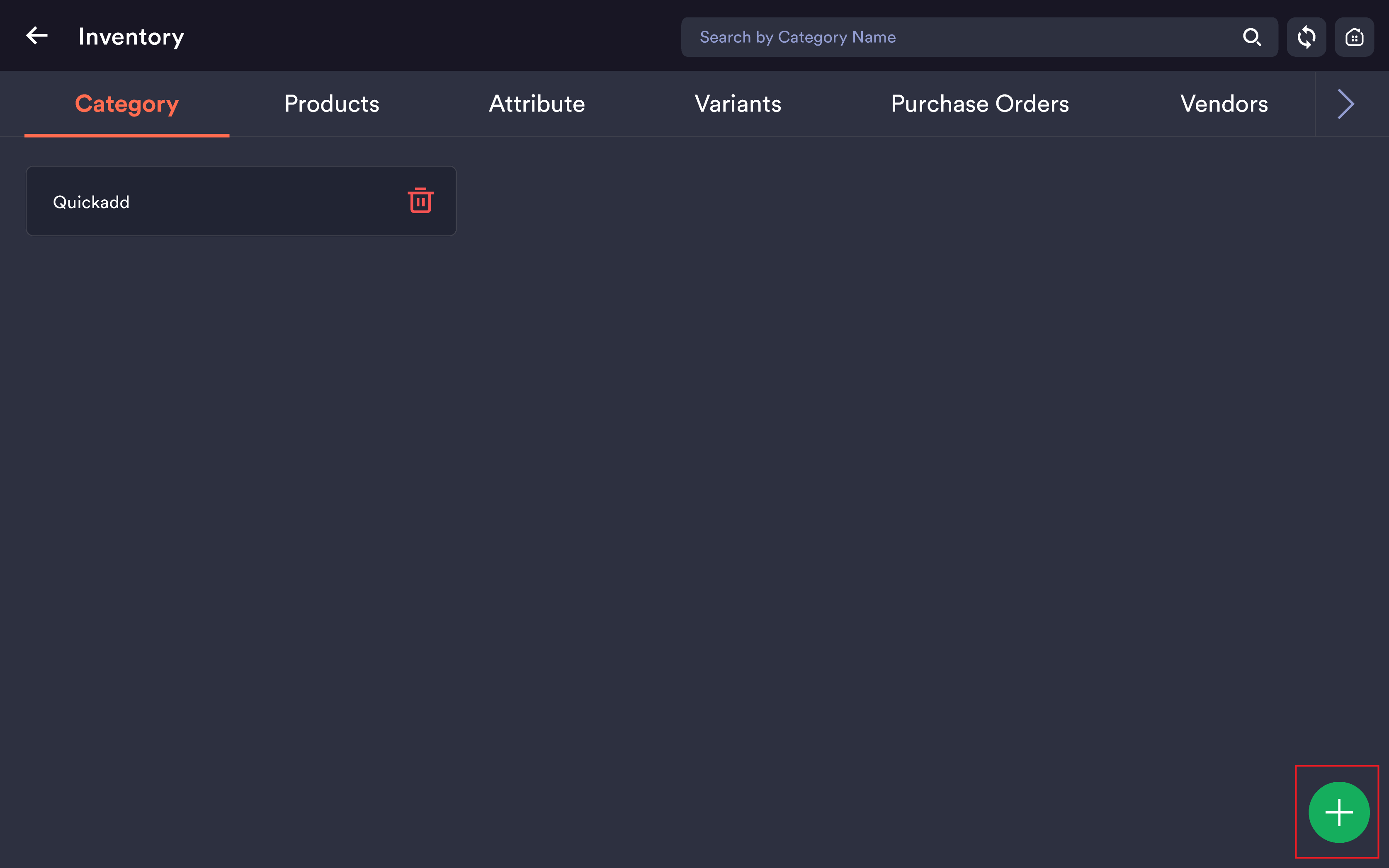Click the magnifying glass search icon
1389x868 pixels.
(1252, 37)
